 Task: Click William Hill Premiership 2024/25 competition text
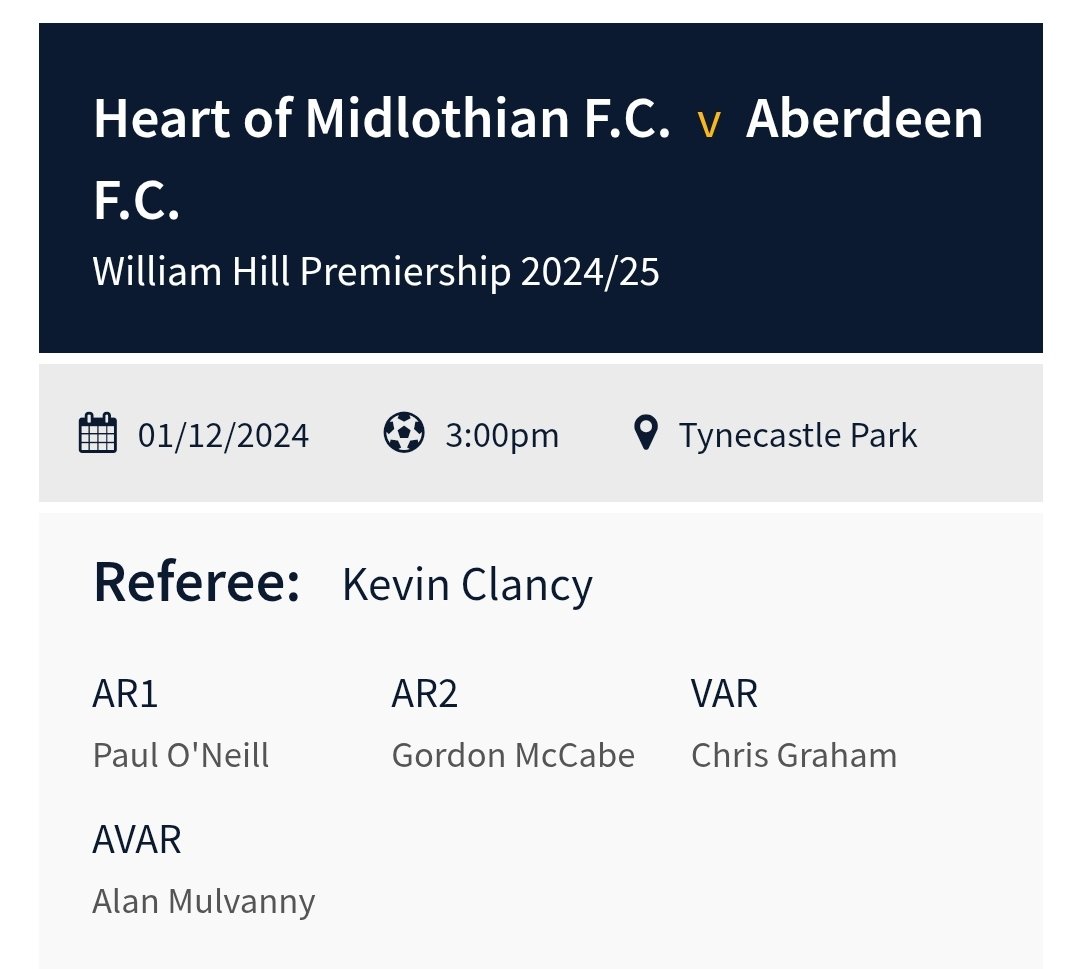pos(376,271)
